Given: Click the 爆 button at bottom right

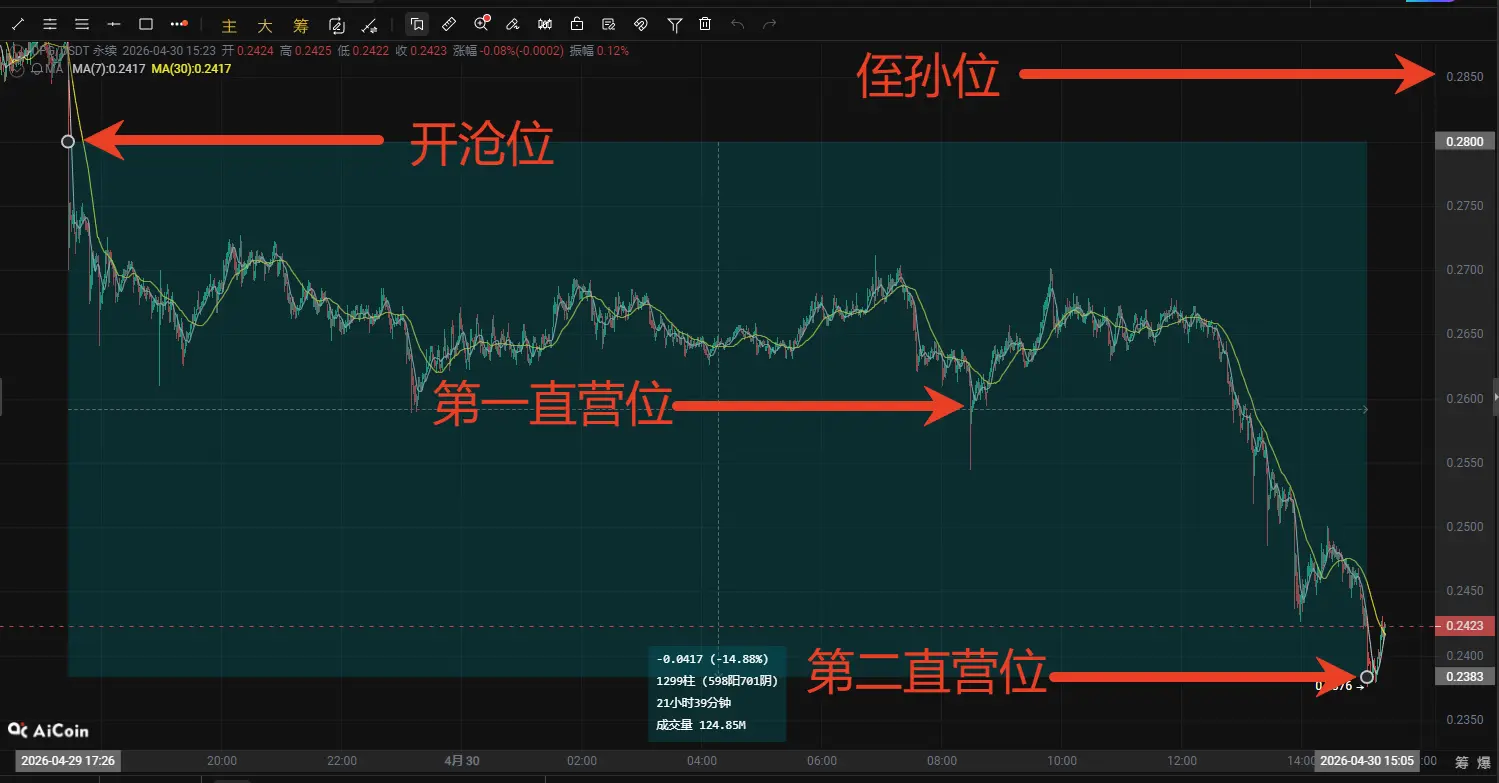Looking at the screenshot, I should tap(1486, 763).
